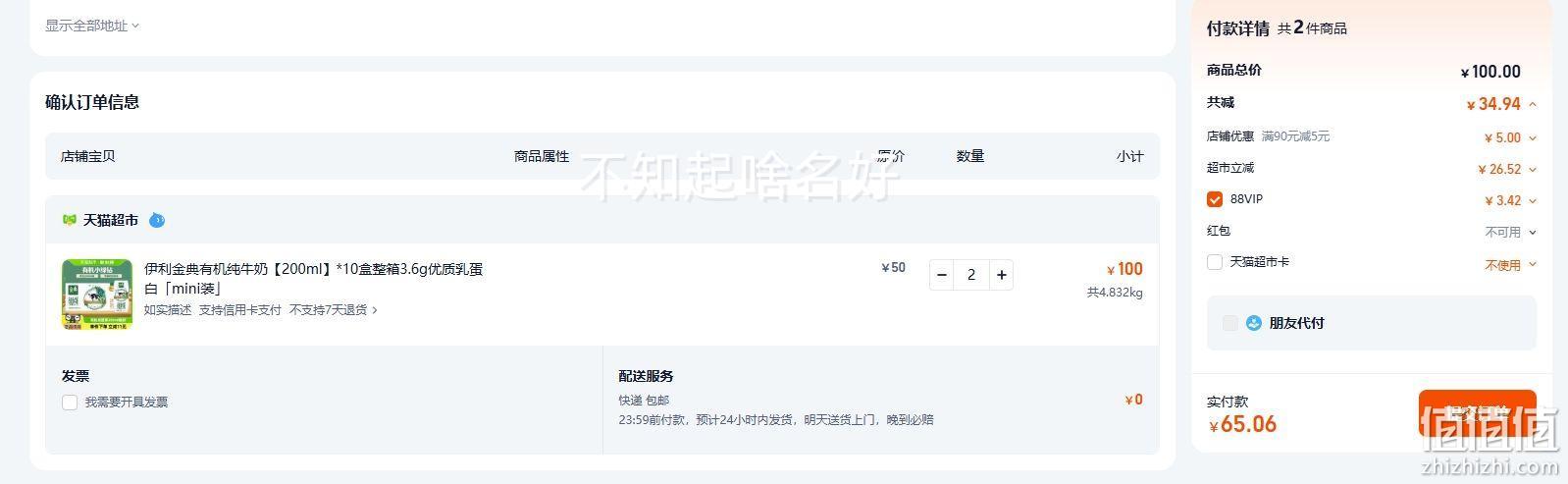The width and height of the screenshot is (1568, 484).
Task: Click the 朋友代付 blue face icon
Action: coord(1253,322)
